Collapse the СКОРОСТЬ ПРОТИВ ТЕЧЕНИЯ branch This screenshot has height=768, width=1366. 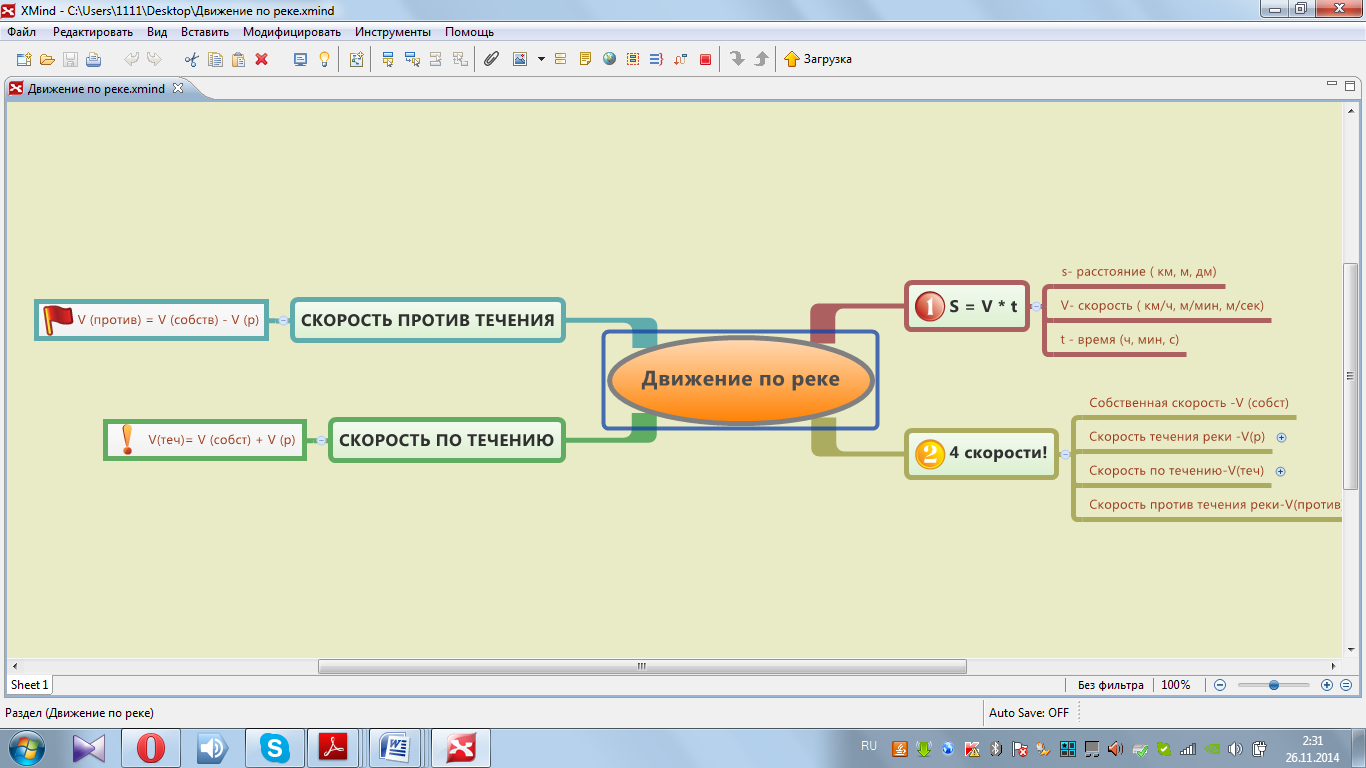point(283,320)
